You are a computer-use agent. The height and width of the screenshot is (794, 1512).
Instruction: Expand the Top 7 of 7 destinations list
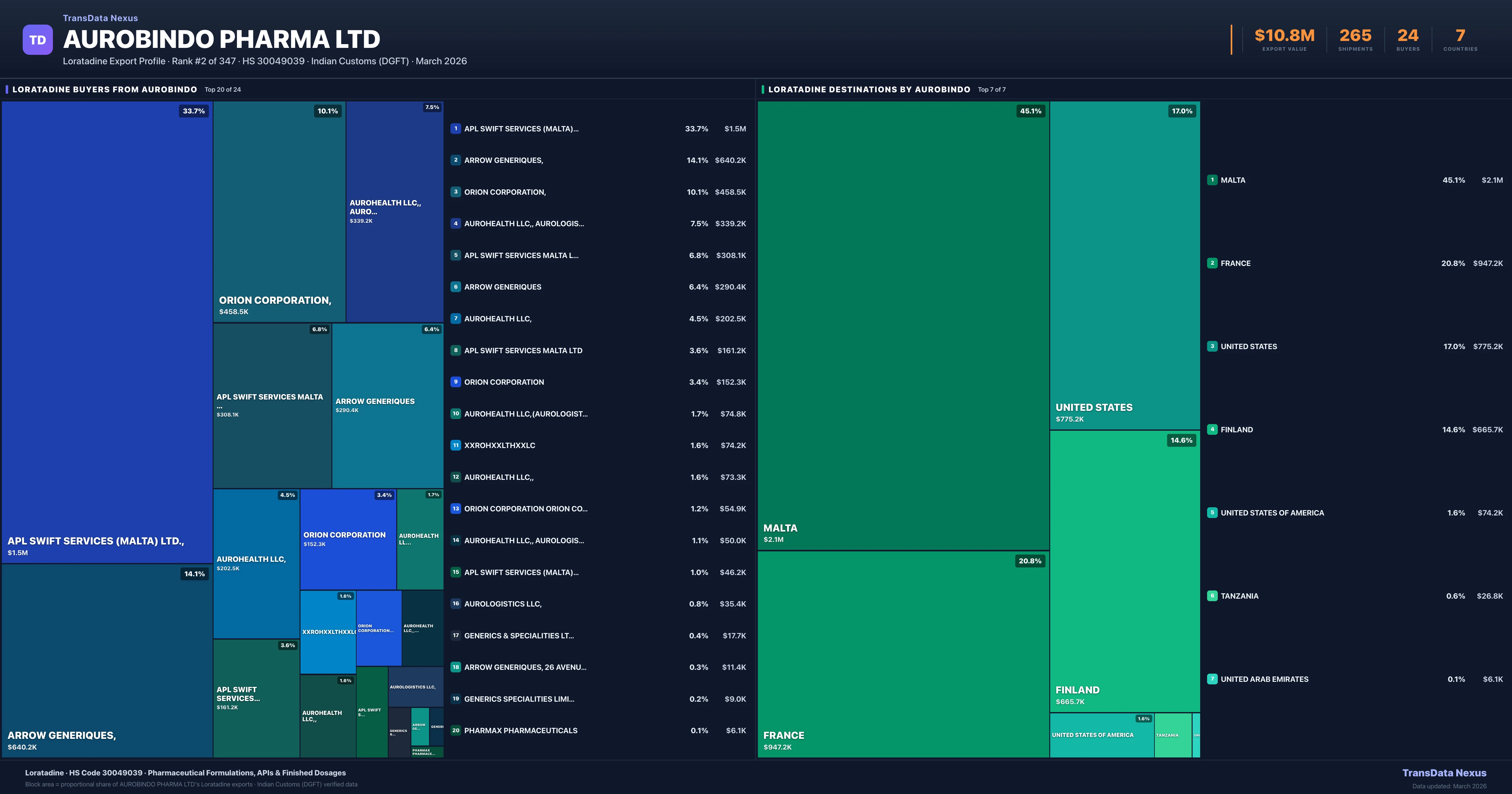(991, 89)
